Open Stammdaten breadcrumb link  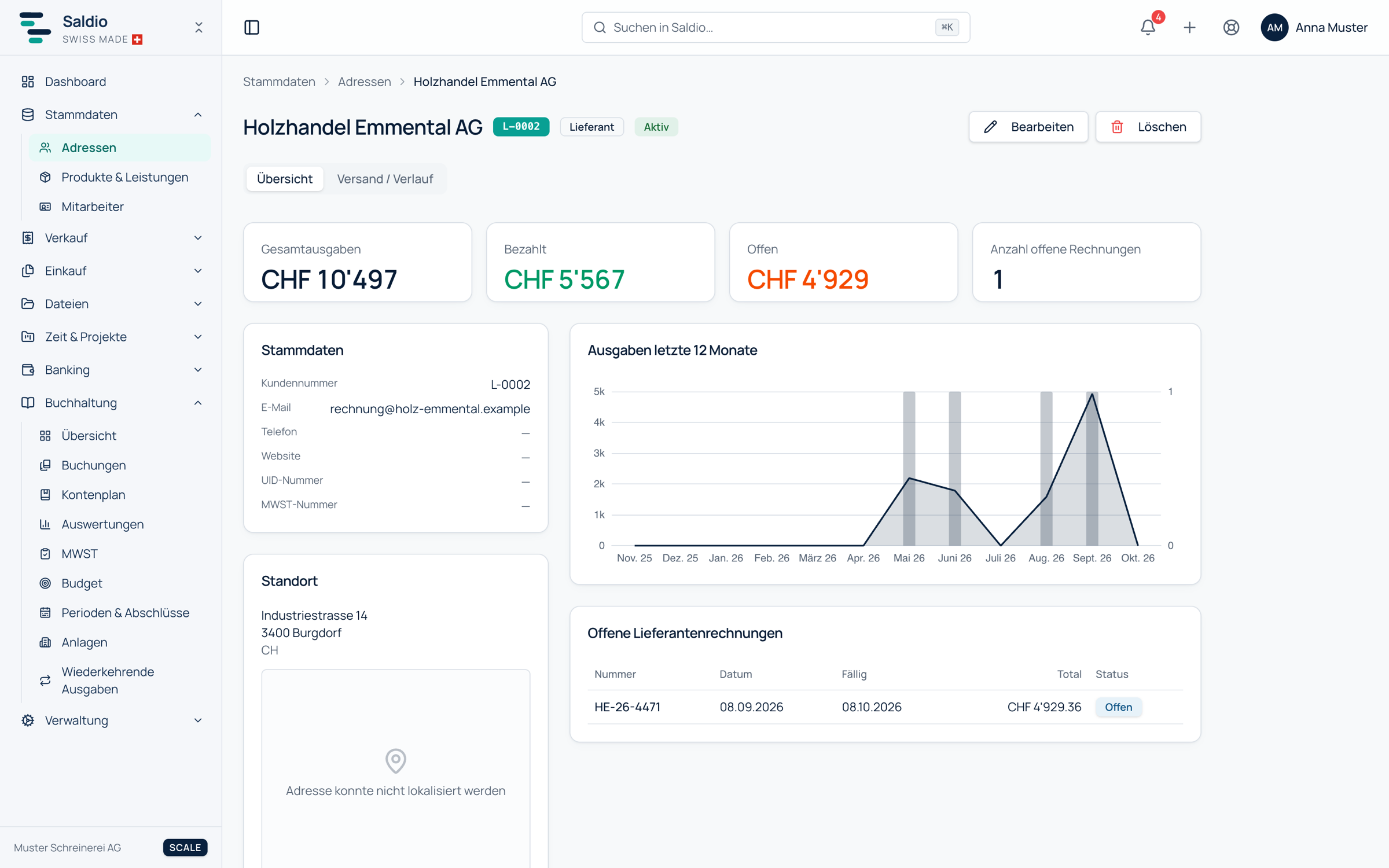tap(279, 82)
